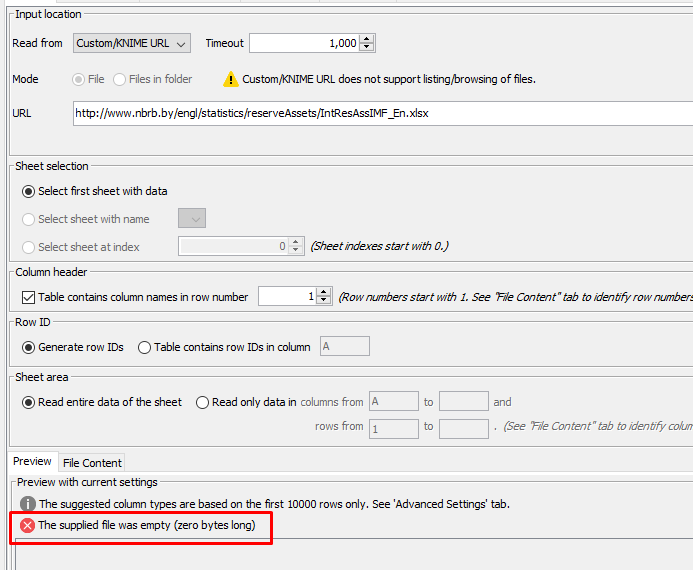Decrease Timeout with down arrow
The image size is (693, 570).
(x=367, y=48)
